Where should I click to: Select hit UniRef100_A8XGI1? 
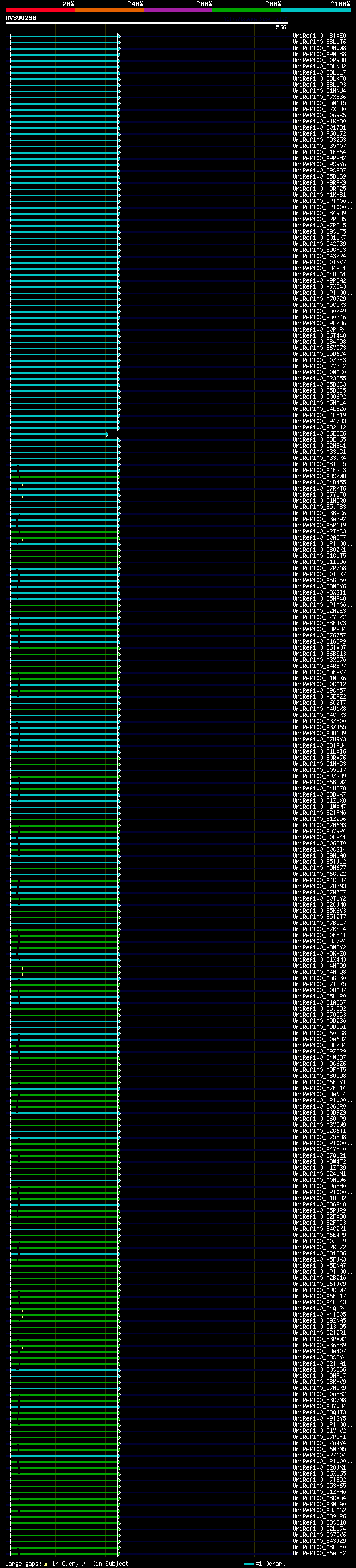point(319,592)
